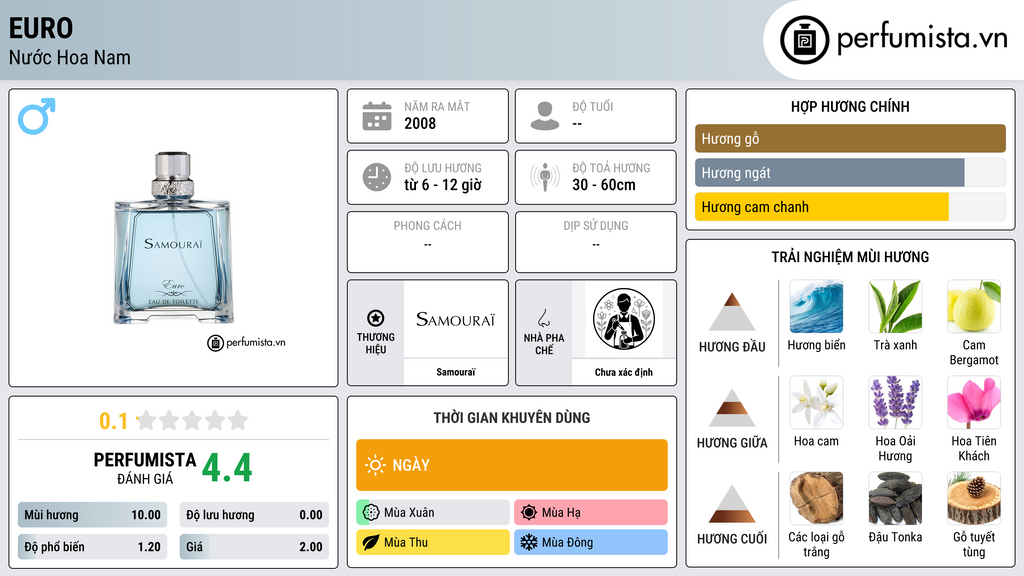Click the nose icon above Nhà pha chế
The height and width of the screenshot is (576, 1024).
pos(543,318)
